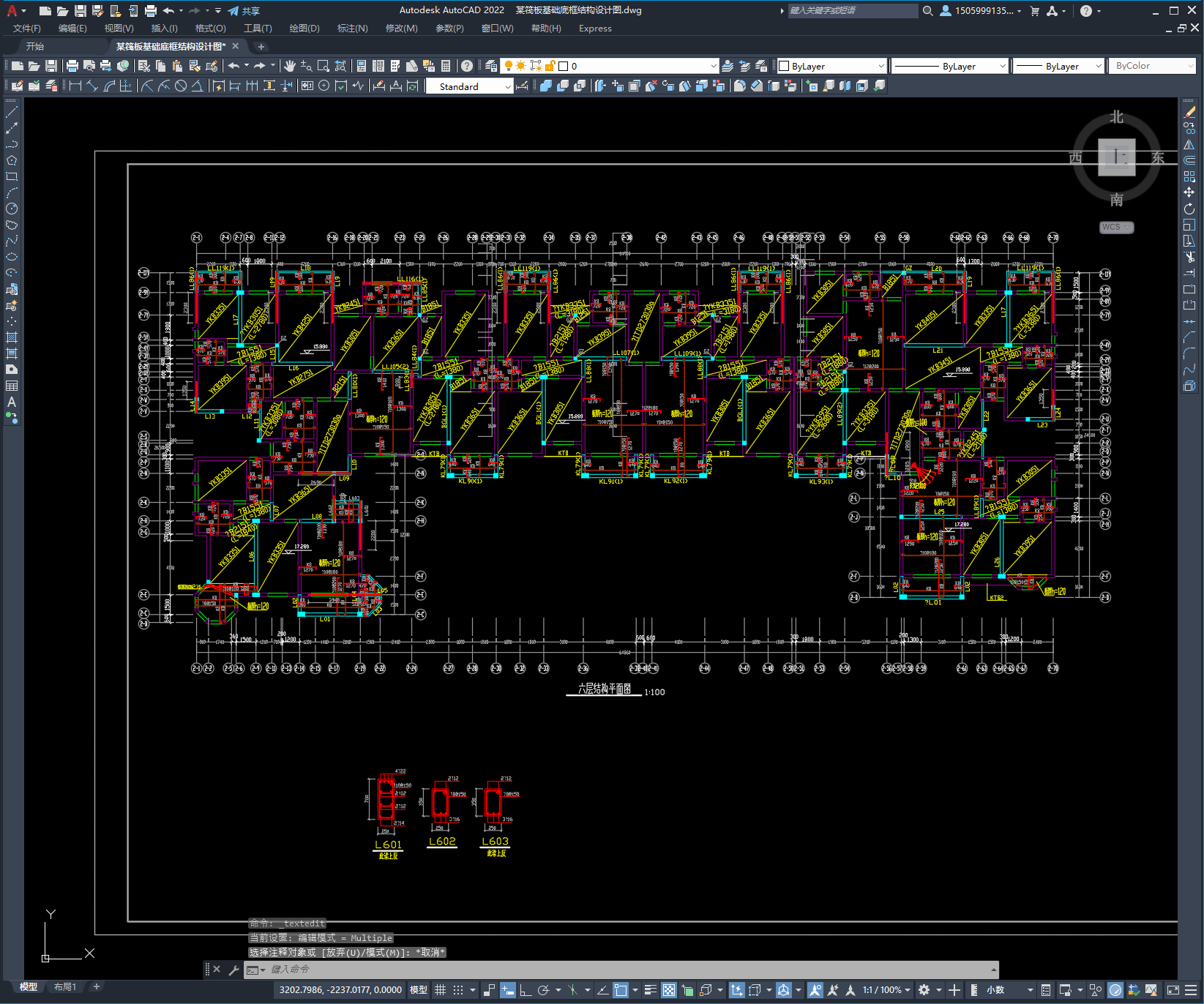
Task: Select the Rotate tool in modify toolbar
Action: [1189, 209]
